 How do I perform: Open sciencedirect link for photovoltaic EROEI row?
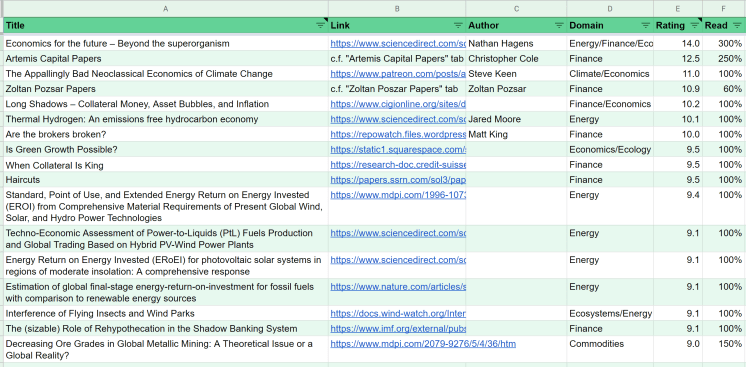click(x=398, y=260)
